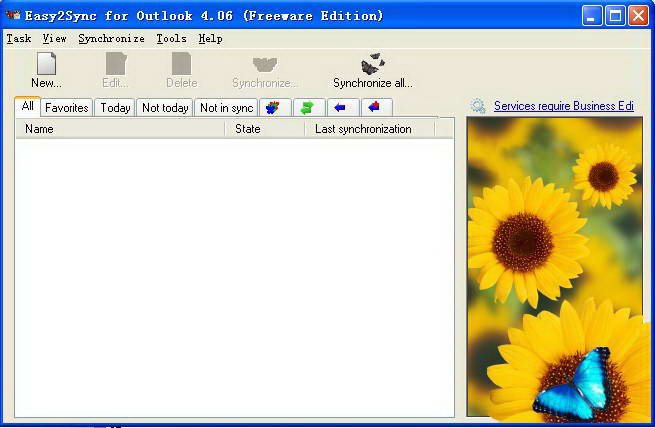Click the Easy2Sync title bar app icon
Viewport: 655px width, 428px height.
click(13, 15)
